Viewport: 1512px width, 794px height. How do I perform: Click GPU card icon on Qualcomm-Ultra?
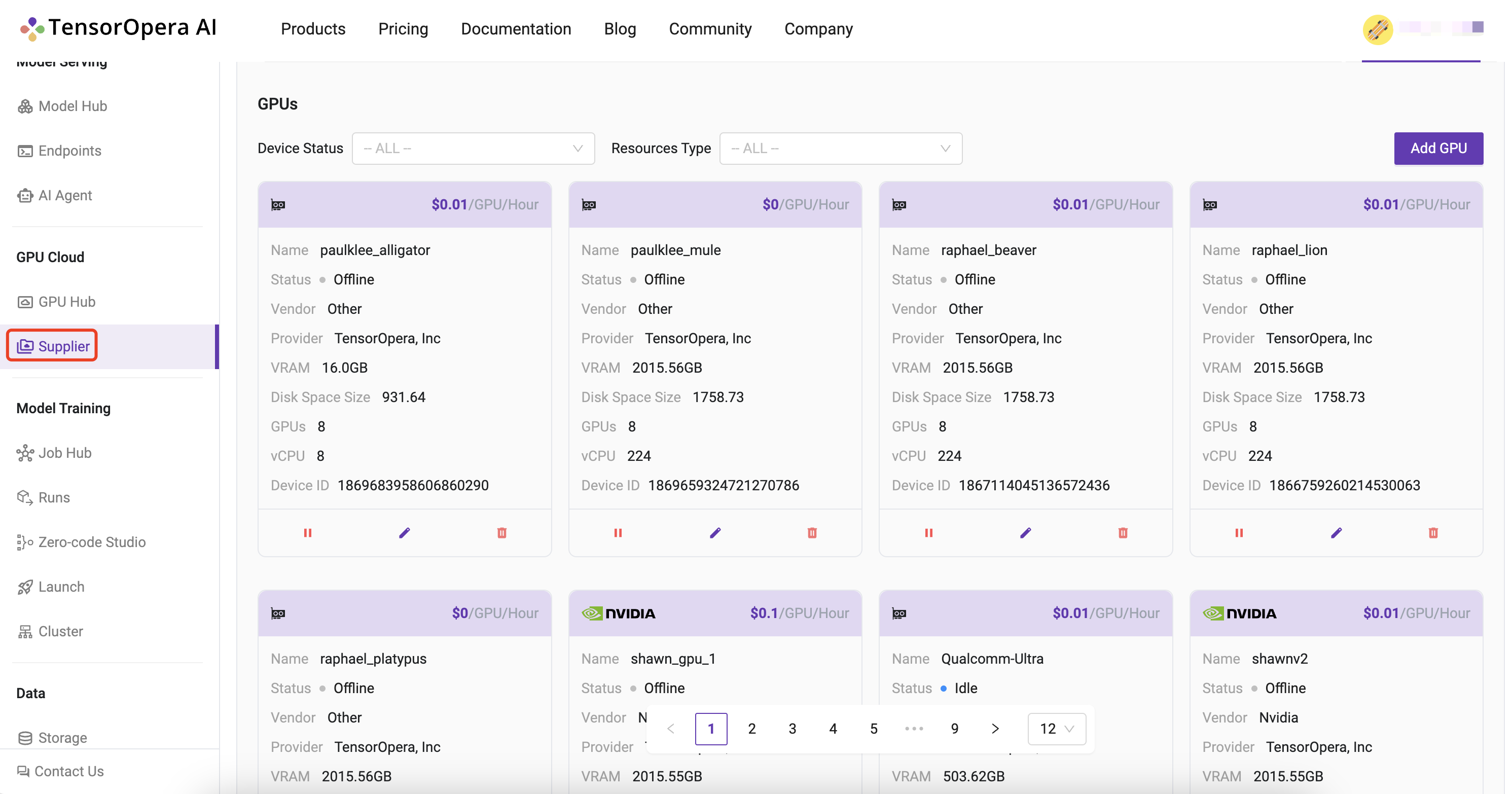click(x=898, y=614)
